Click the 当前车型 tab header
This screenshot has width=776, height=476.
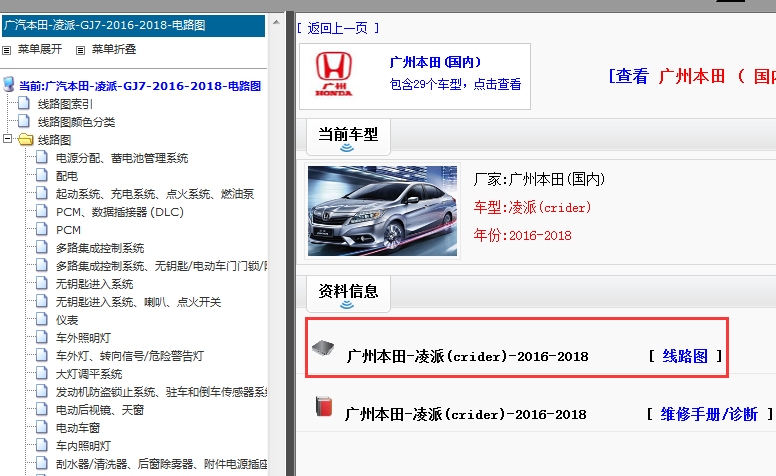(348, 137)
